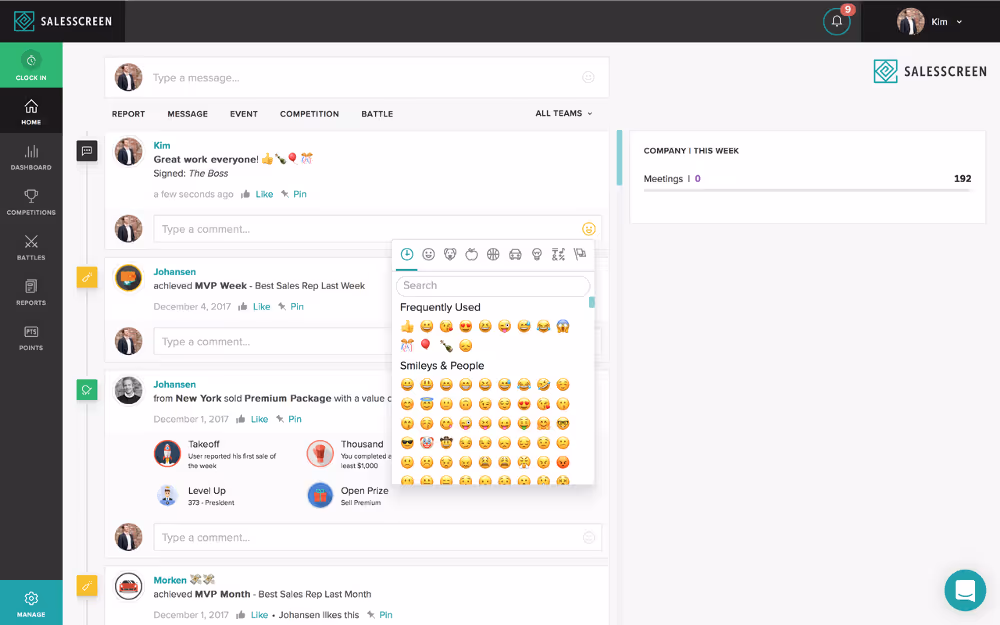The width and height of the screenshot is (1000, 625).
Task: Select the Event feed tab
Action: pyautogui.click(x=244, y=114)
